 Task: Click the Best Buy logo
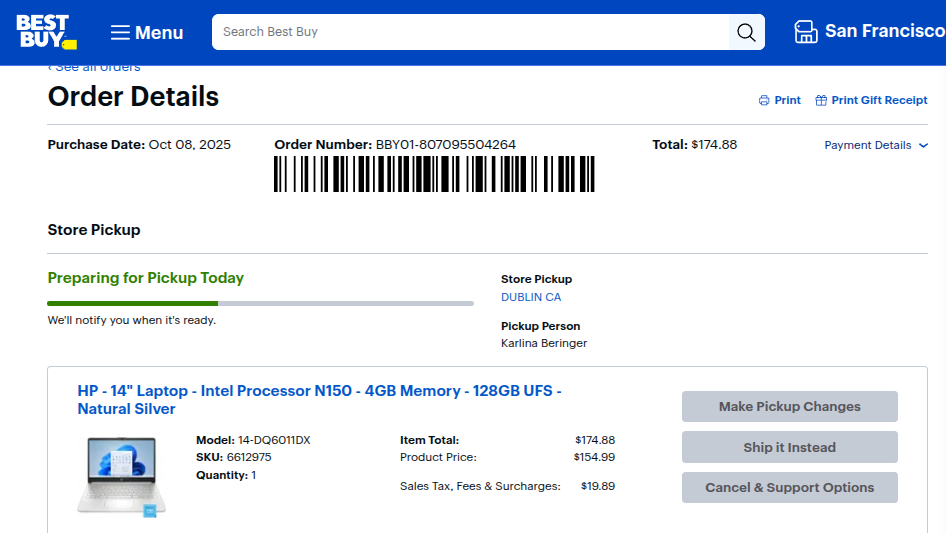point(46,32)
